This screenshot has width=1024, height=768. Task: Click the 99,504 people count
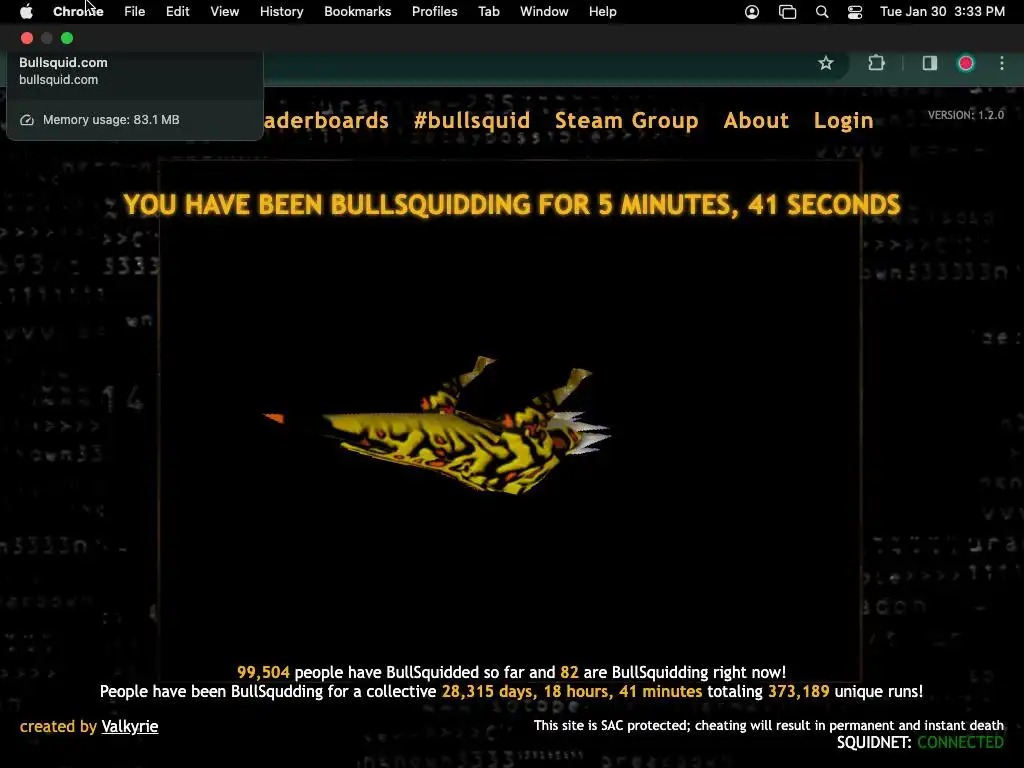(x=263, y=672)
